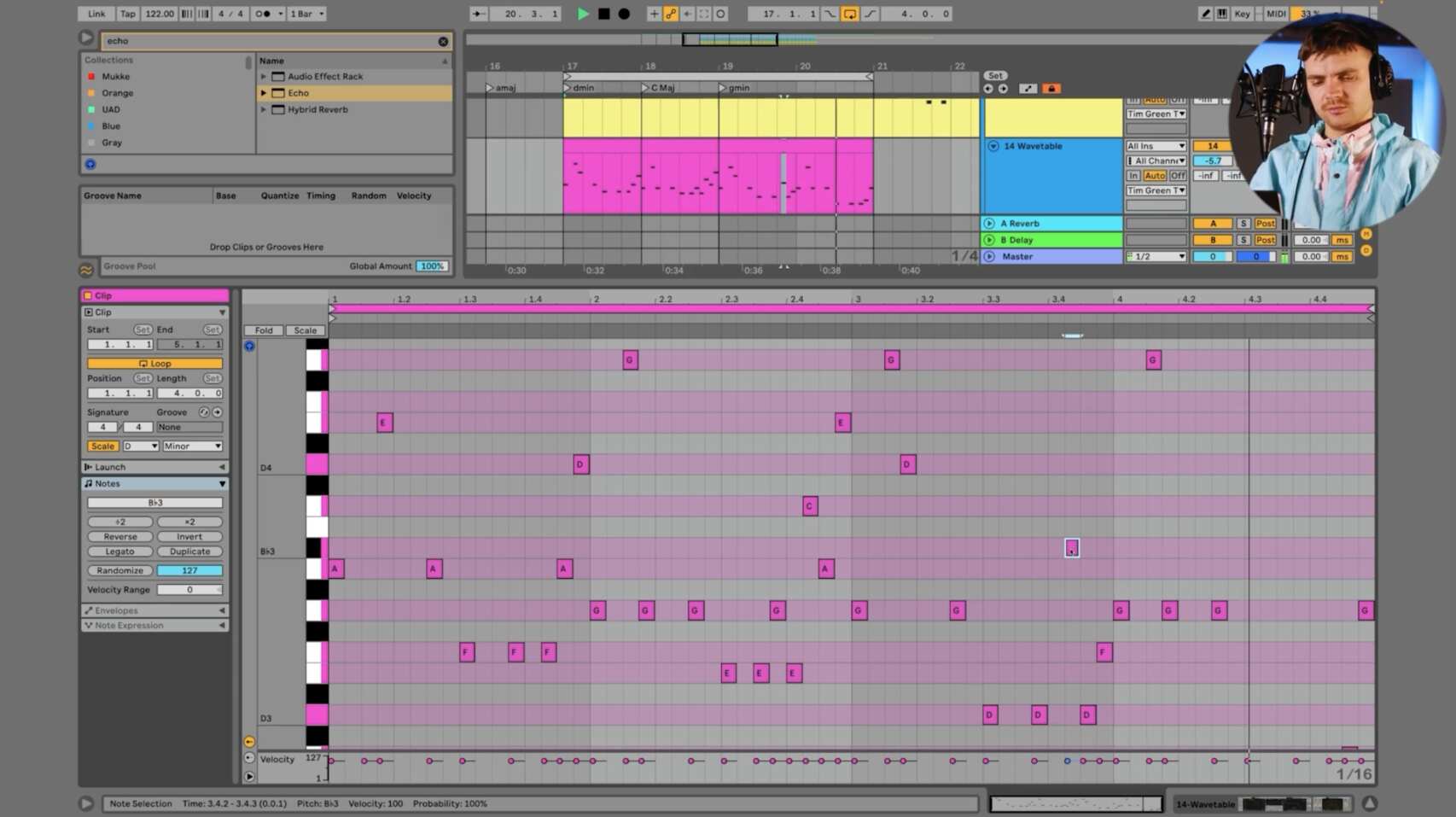Clear the browser search field
The height and width of the screenshot is (817, 1456).
(x=443, y=41)
